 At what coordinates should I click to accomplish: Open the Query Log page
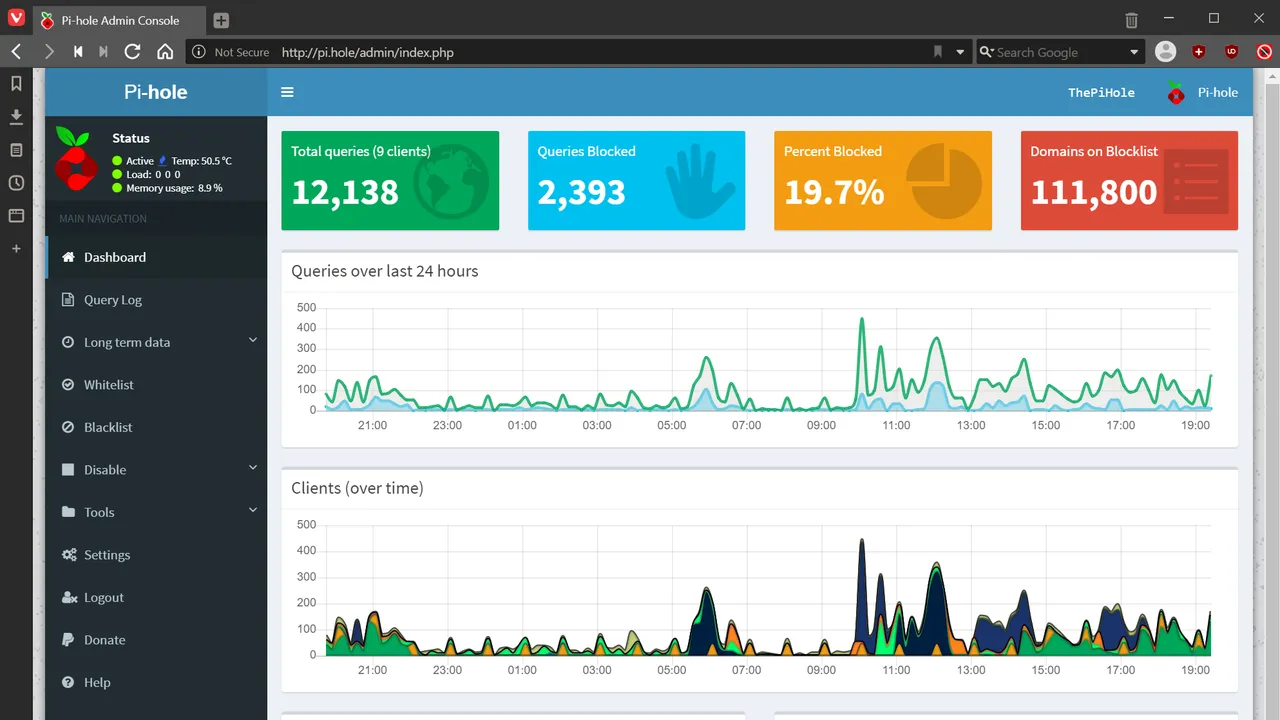click(x=156, y=300)
